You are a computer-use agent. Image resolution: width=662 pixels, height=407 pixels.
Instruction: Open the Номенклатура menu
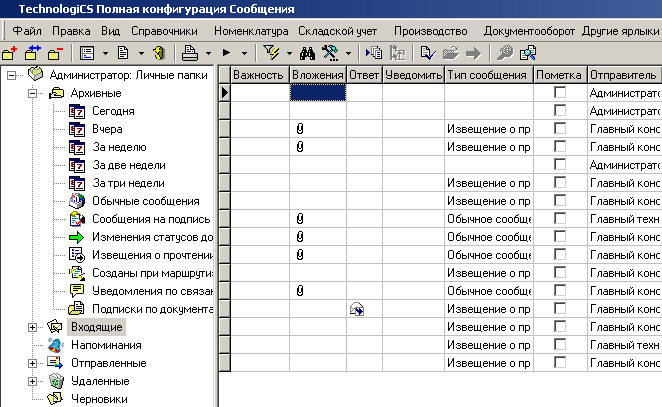[251, 31]
